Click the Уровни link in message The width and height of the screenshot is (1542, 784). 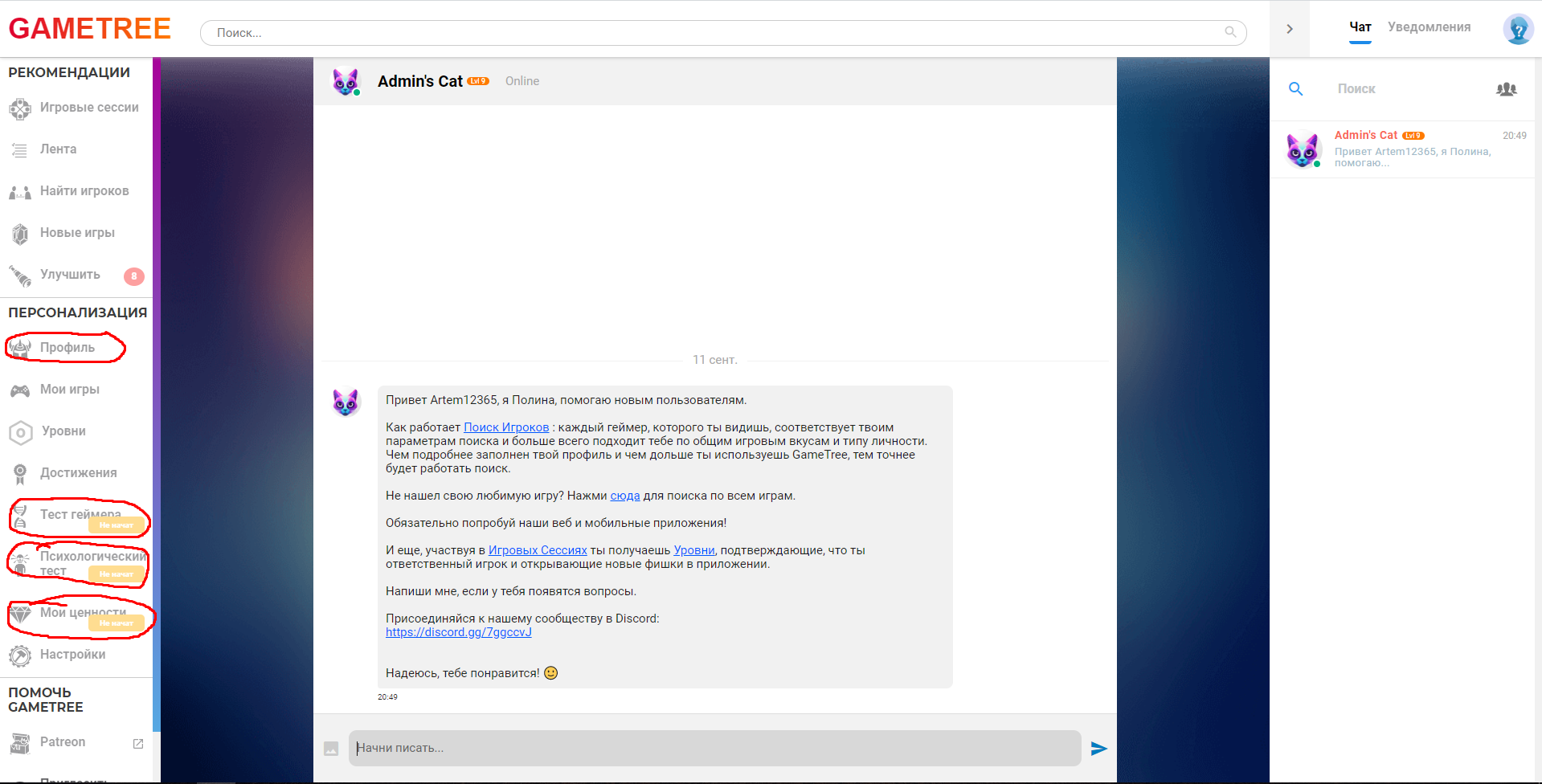693,550
